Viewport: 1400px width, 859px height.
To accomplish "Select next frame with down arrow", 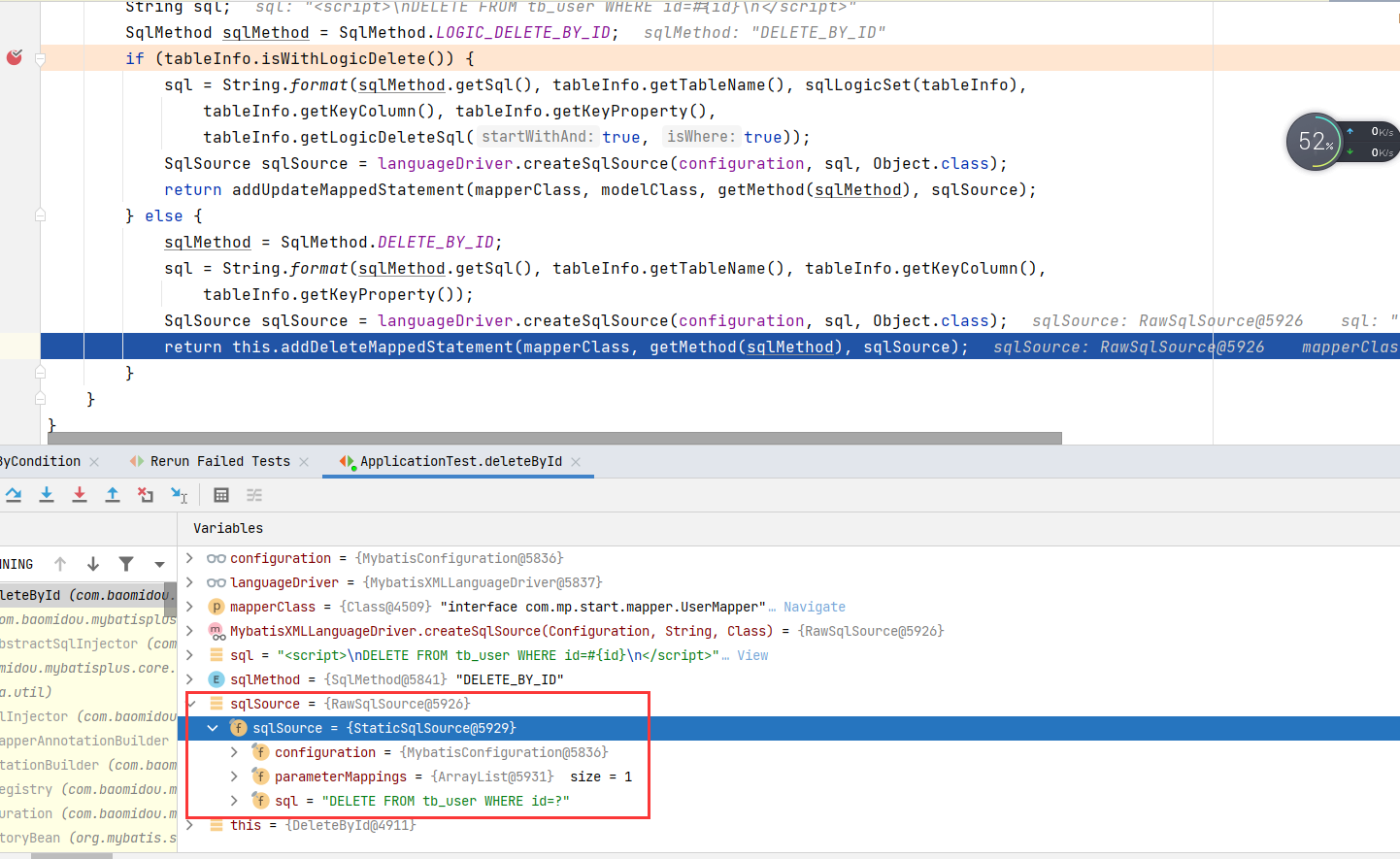I will [93, 564].
